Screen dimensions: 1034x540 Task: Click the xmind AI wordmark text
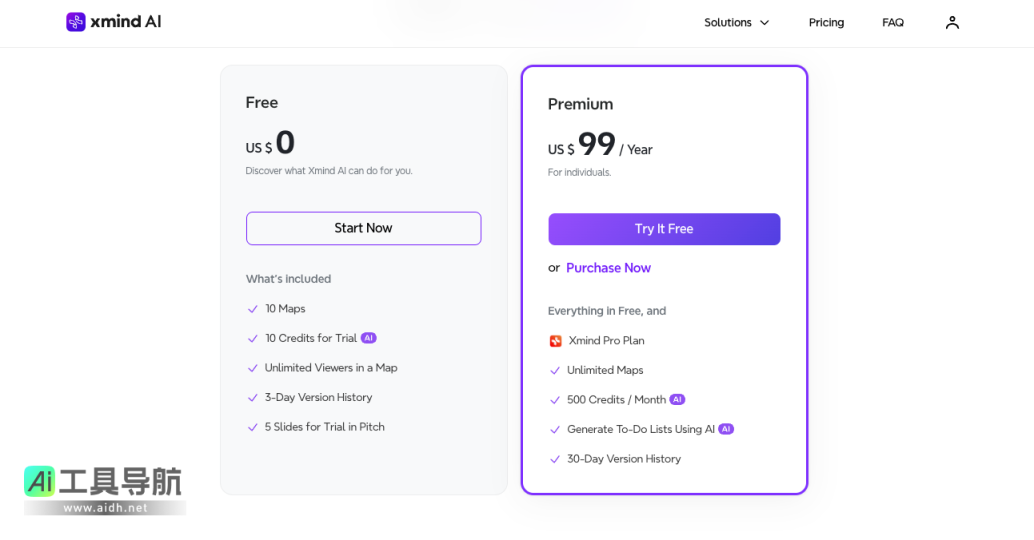pos(125,22)
